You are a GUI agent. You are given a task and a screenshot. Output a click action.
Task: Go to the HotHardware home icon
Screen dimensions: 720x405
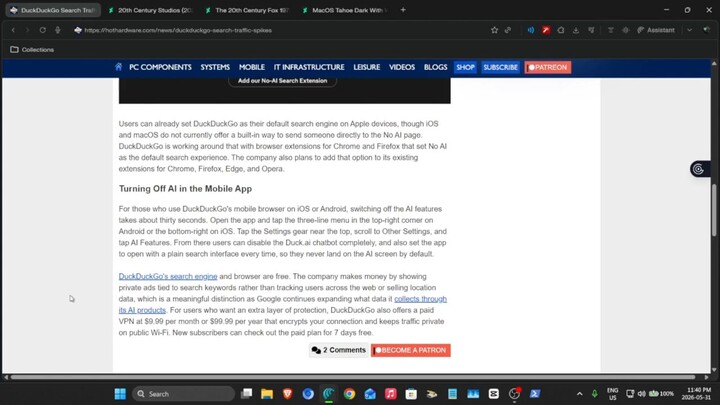point(118,67)
